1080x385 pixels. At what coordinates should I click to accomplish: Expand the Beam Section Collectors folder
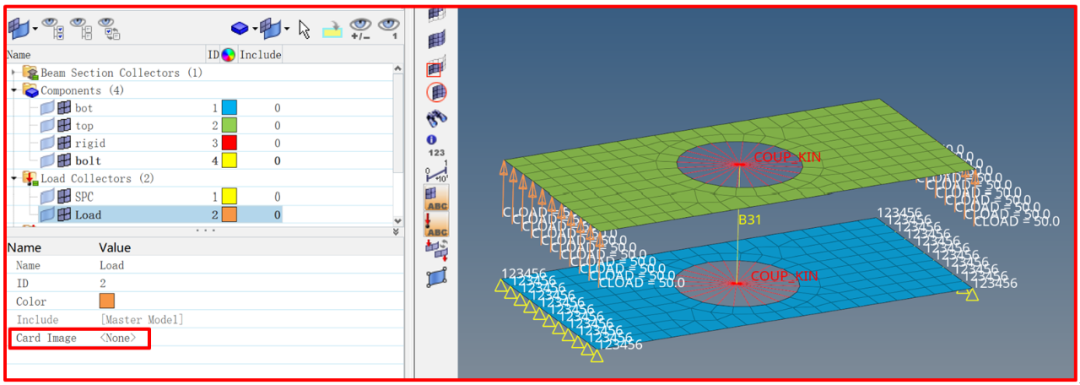pos(14,72)
